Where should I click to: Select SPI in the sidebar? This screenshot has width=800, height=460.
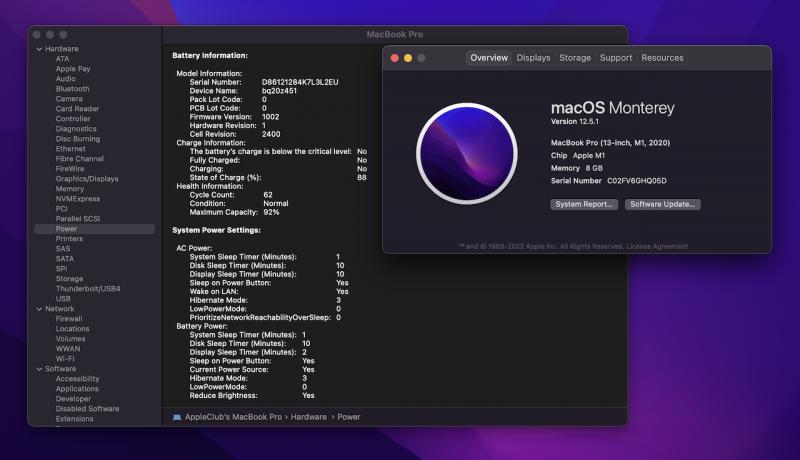61,269
